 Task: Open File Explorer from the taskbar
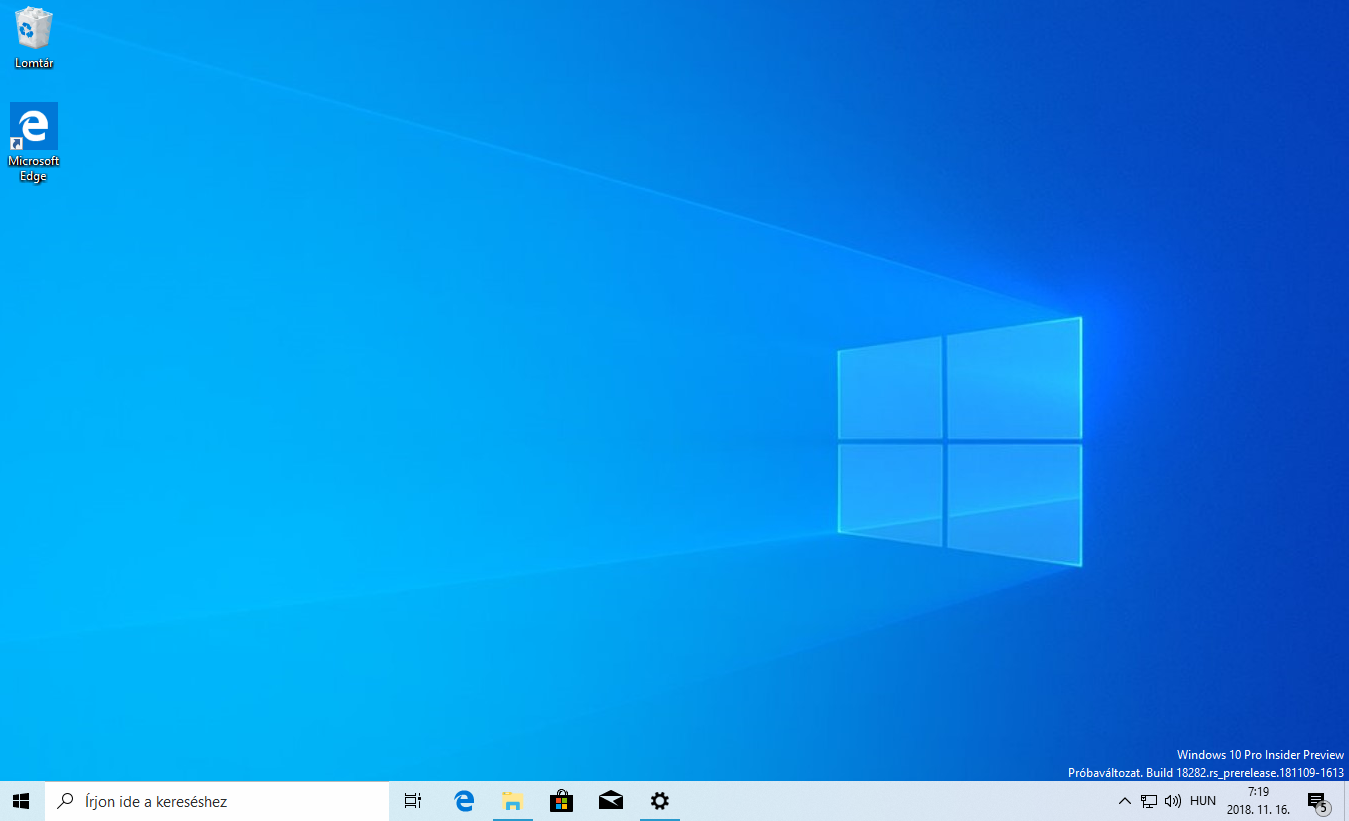(x=513, y=801)
